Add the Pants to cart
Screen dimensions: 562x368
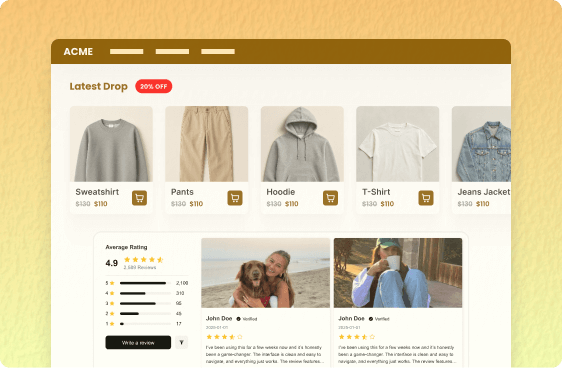(235, 198)
